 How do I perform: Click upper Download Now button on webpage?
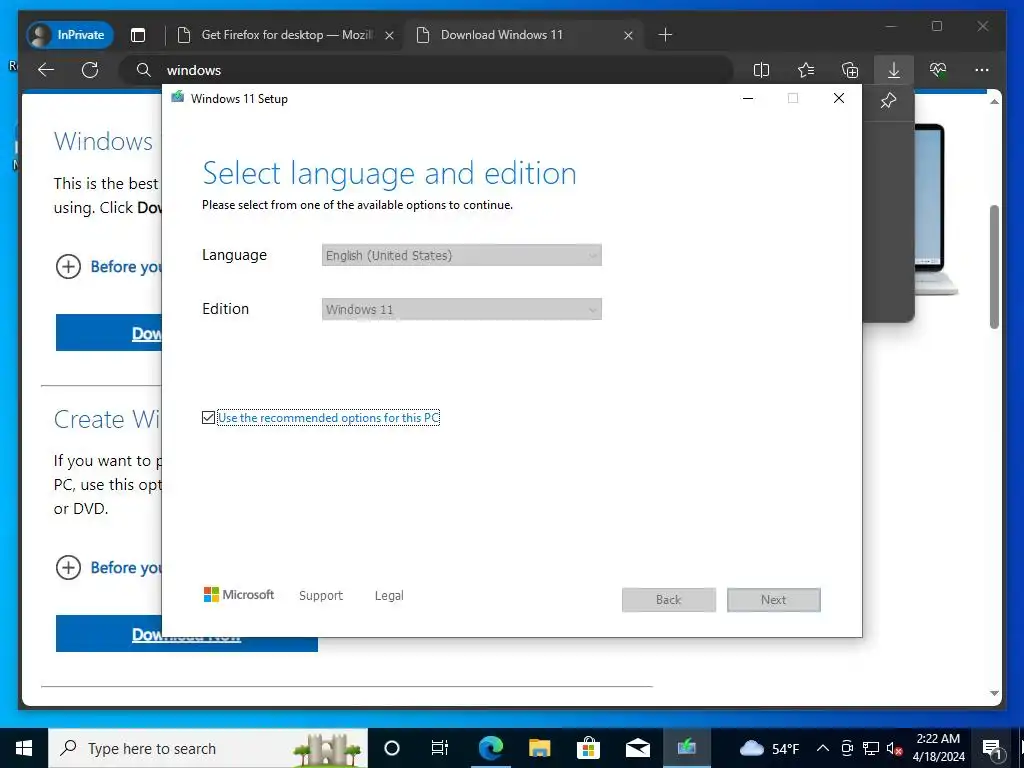point(108,332)
